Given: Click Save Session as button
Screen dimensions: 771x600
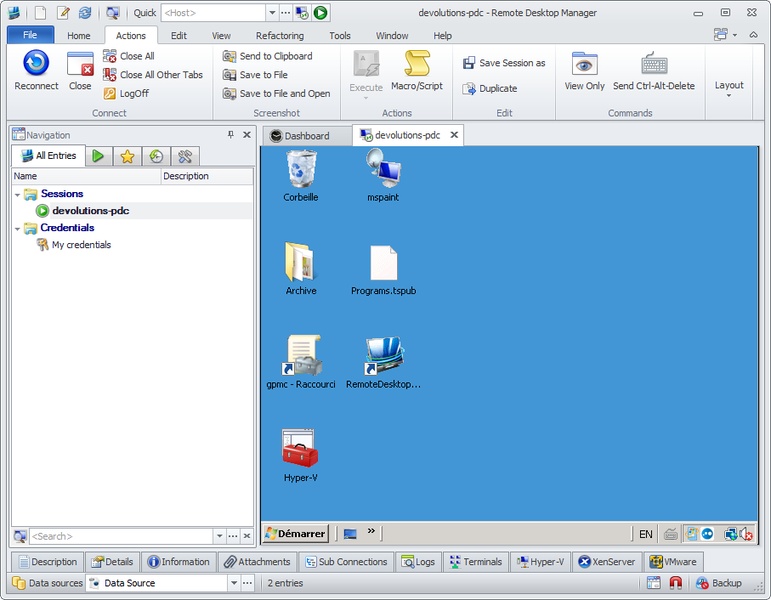Looking at the screenshot, I should (x=504, y=63).
